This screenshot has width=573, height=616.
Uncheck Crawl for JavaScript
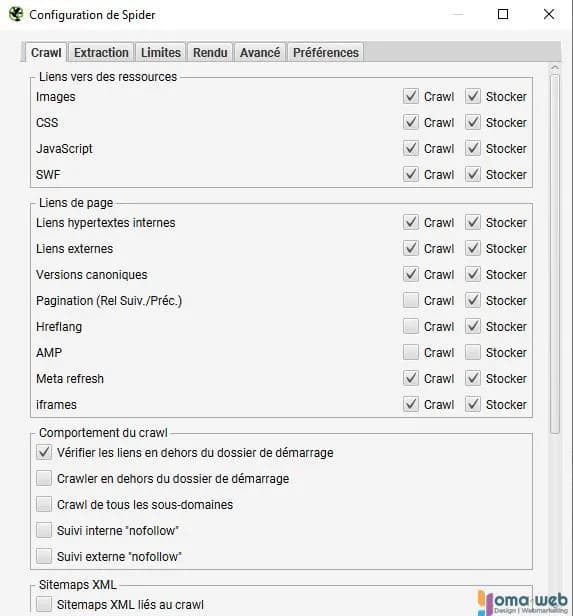[x=411, y=148]
